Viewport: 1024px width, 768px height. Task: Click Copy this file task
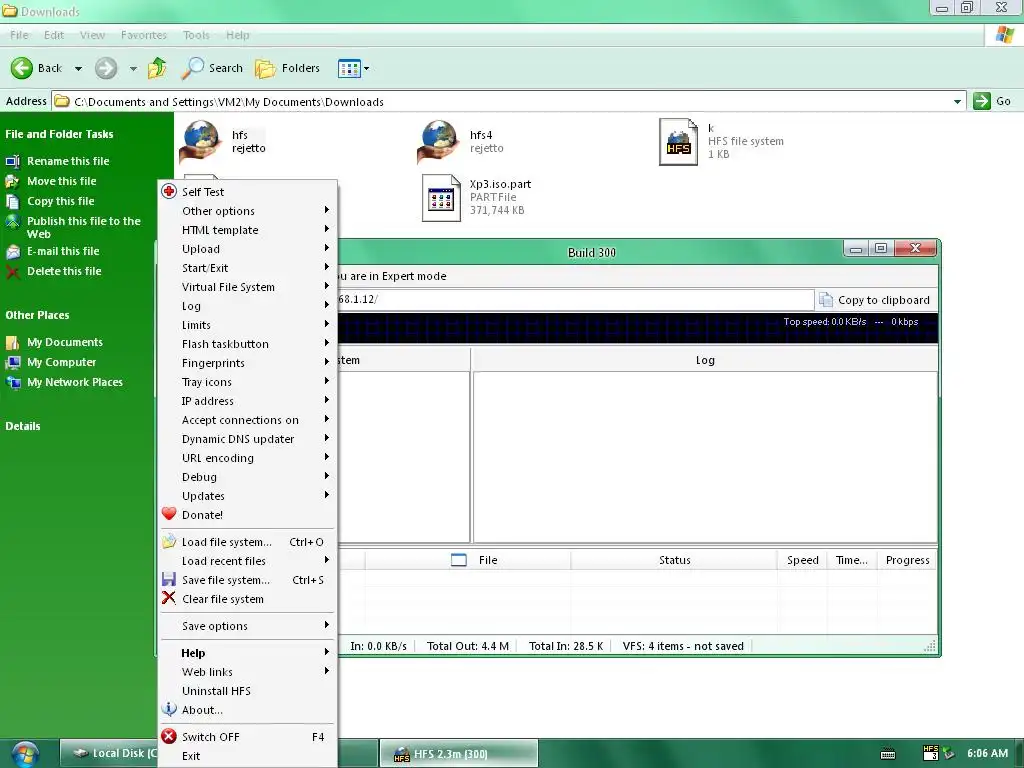[61, 201]
